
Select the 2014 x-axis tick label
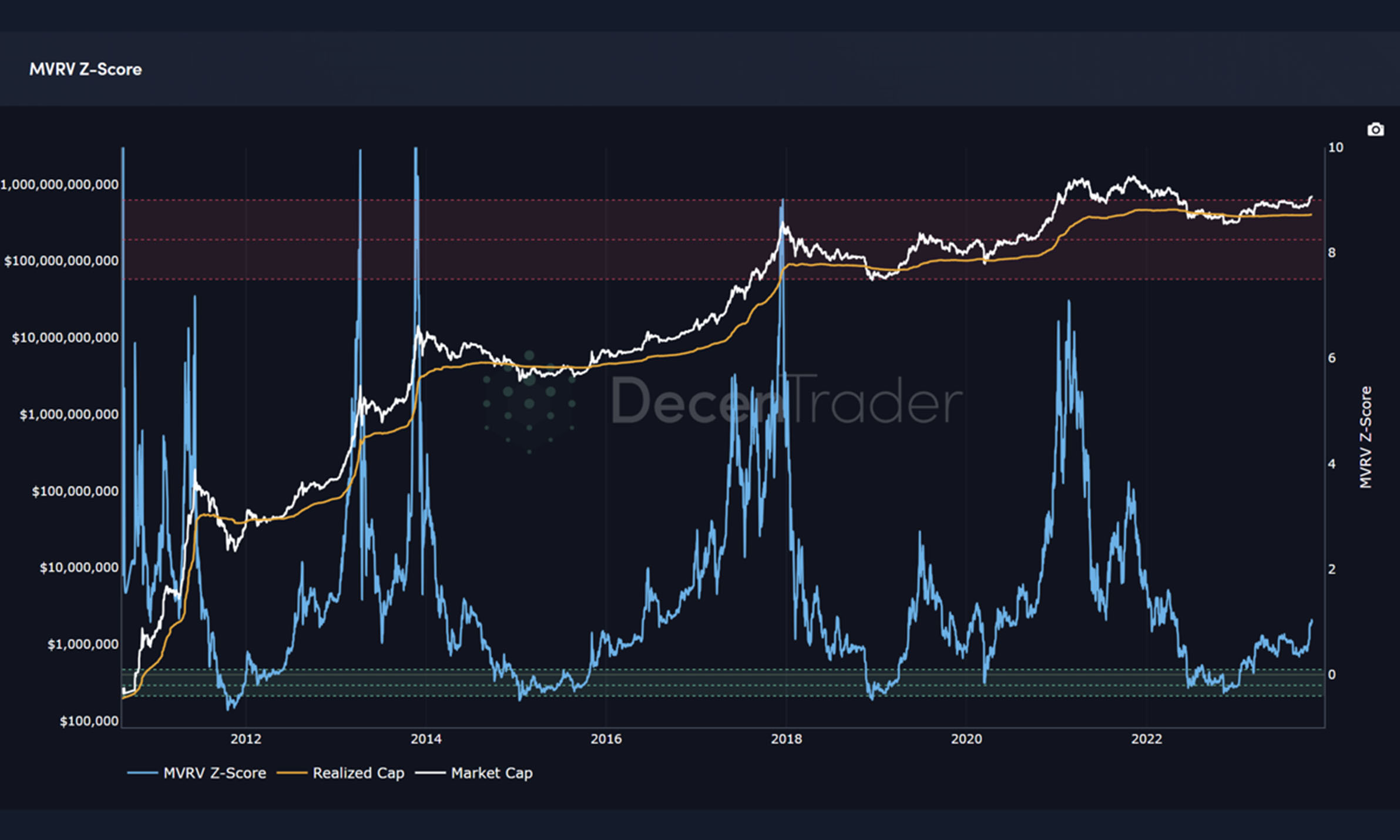pos(426,739)
